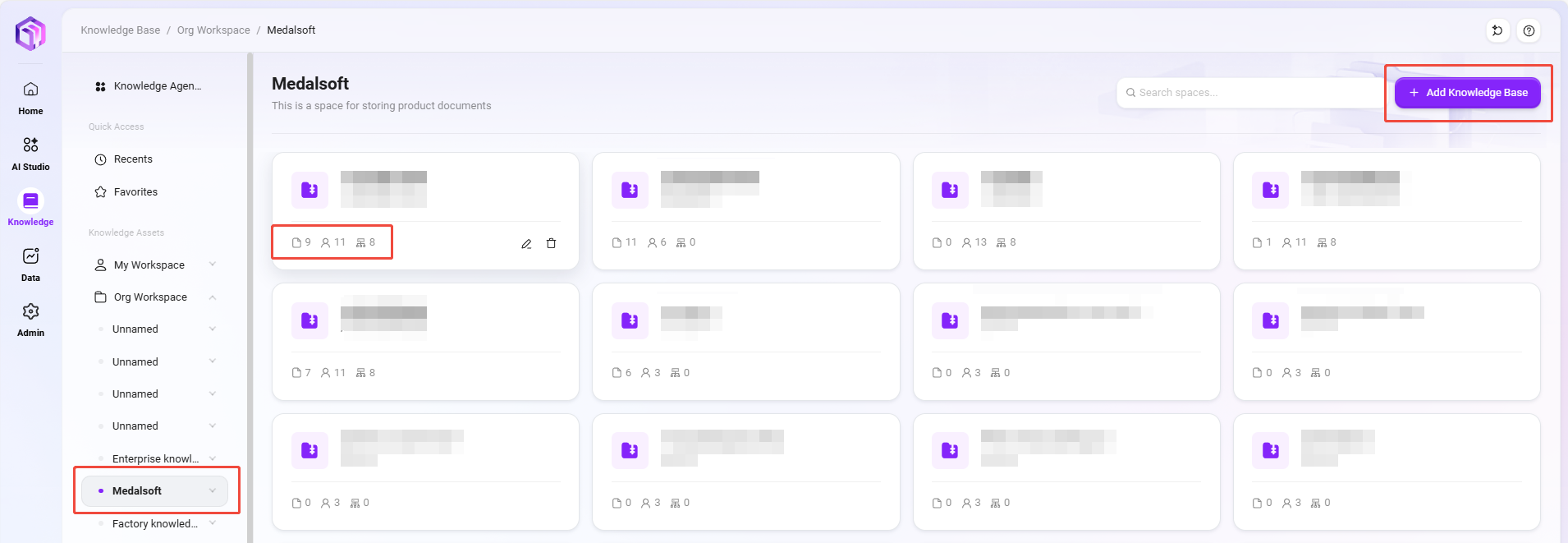Image resolution: width=1568 pixels, height=543 pixels.
Task: Open the Home section in sidebar
Action: pos(30,97)
